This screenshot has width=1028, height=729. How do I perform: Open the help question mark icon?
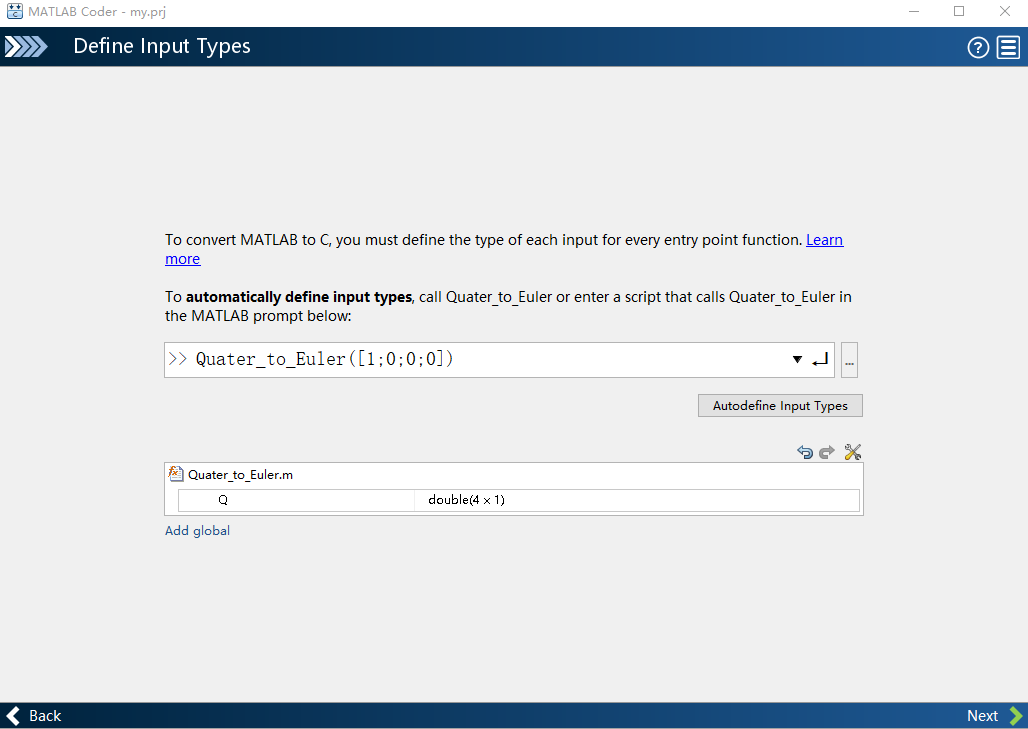pyautogui.click(x=978, y=47)
